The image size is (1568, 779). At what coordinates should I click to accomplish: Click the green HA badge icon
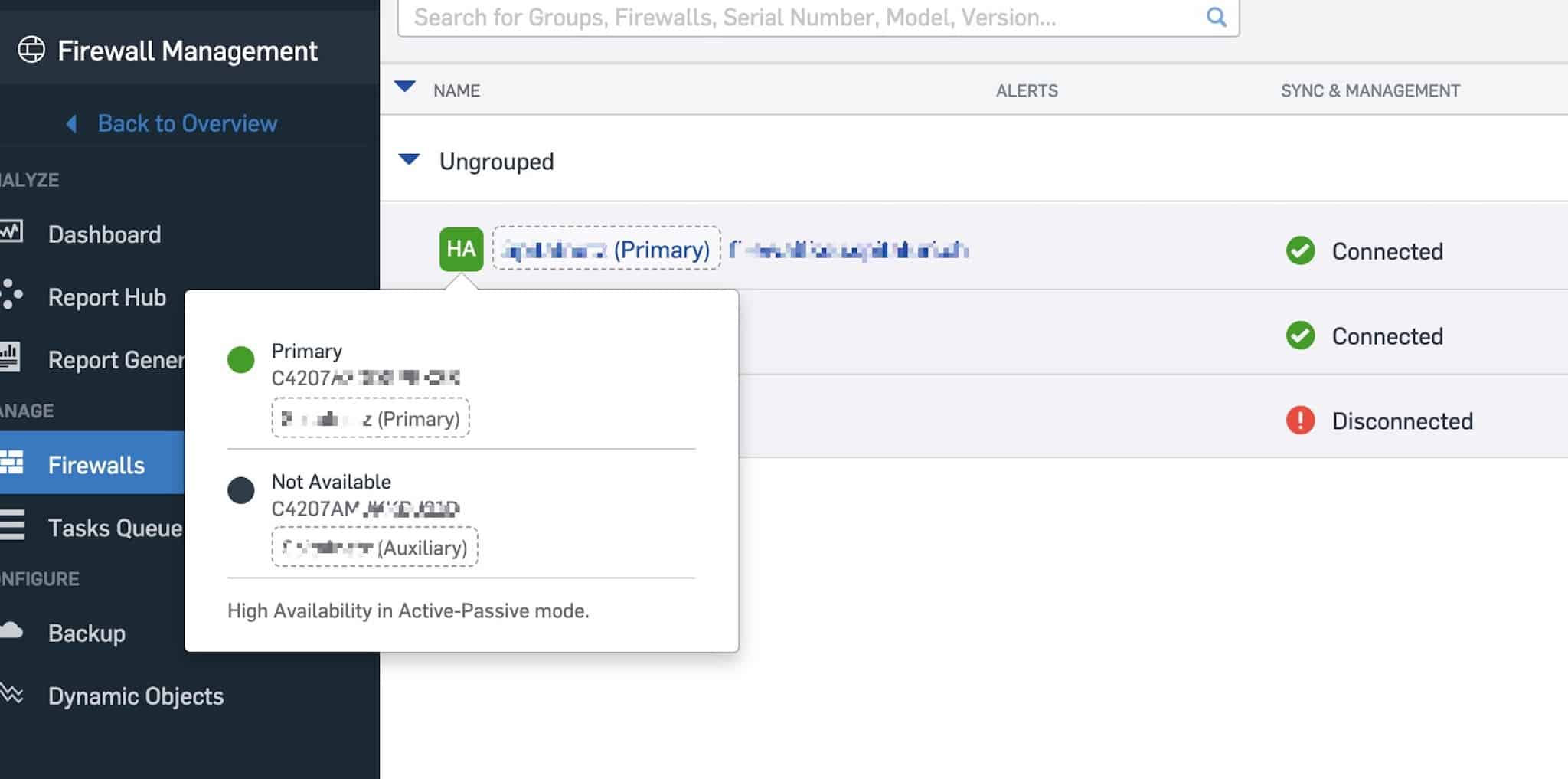click(461, 249)
